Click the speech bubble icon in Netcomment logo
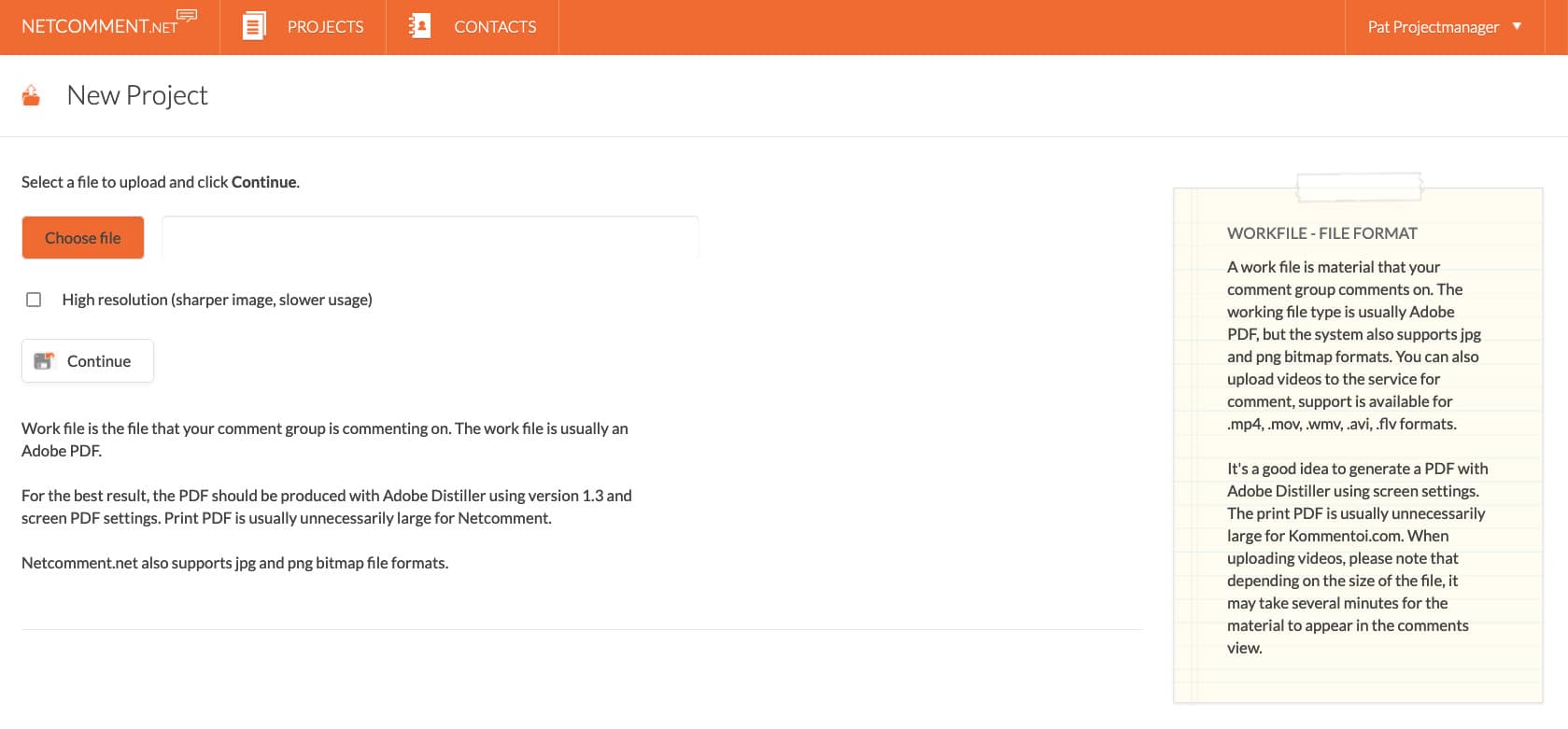 click(187, 16)
